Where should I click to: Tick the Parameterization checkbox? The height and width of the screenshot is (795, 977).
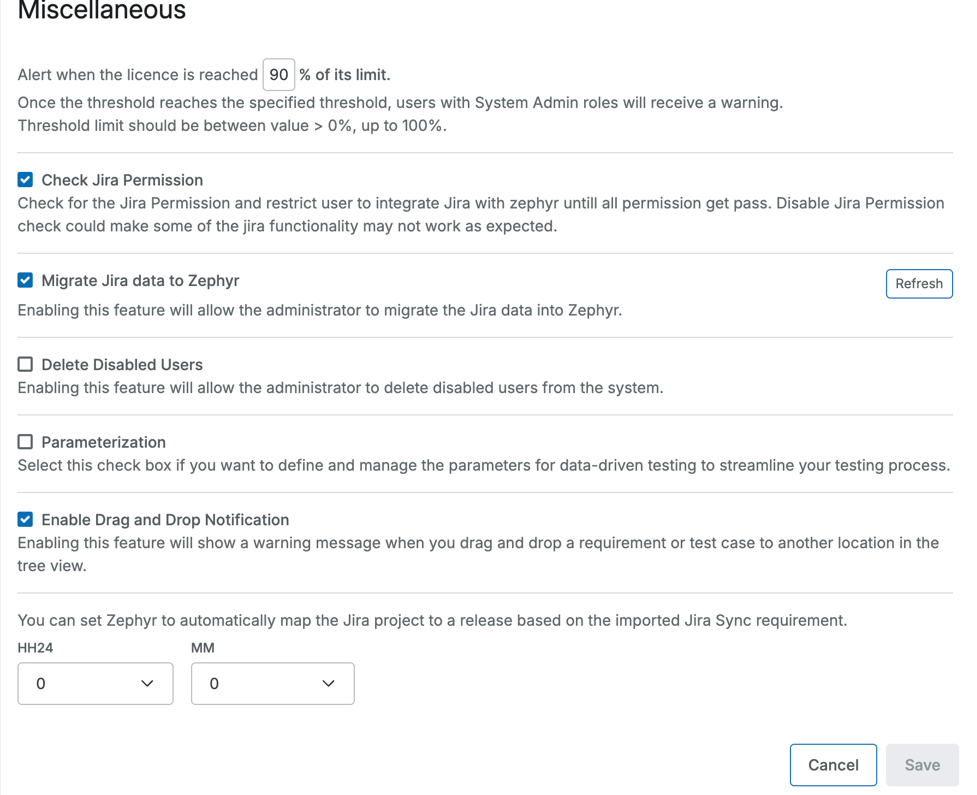(26, 442)
